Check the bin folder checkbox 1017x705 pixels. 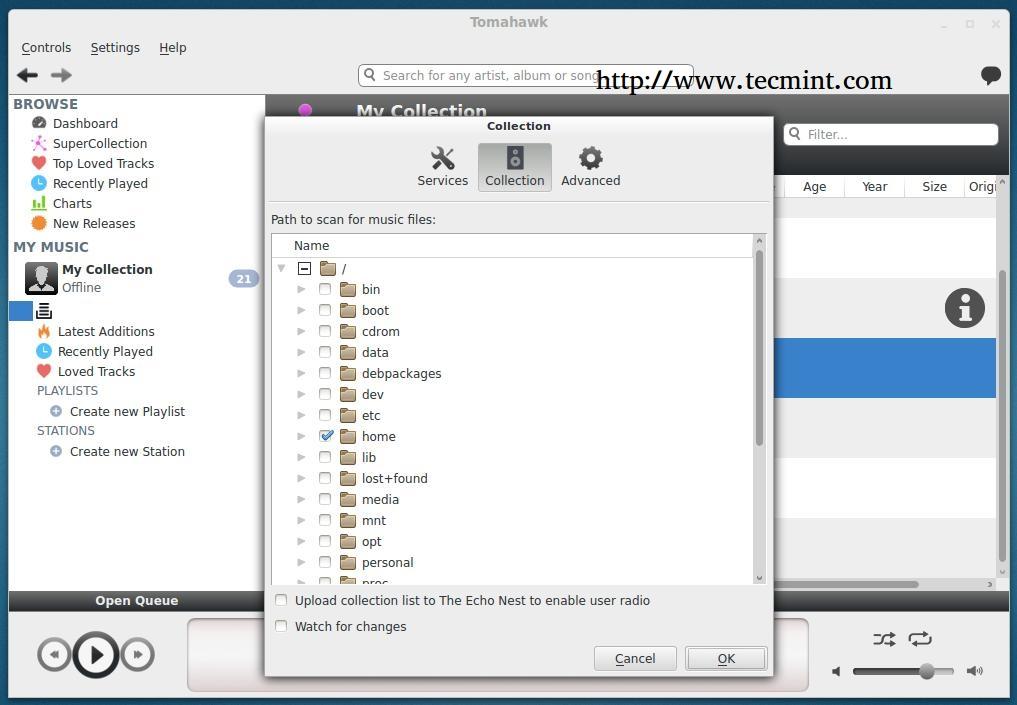[325, 289]
